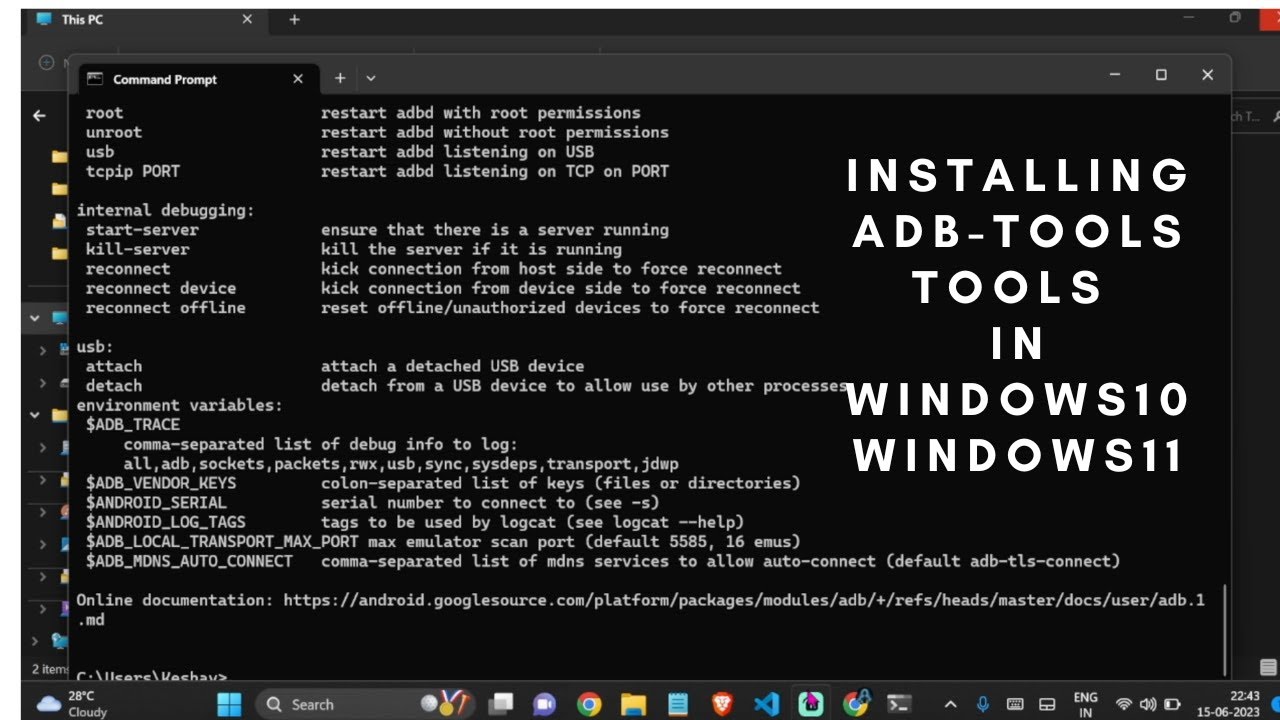Screen dimensions: 1280x720
Task: Close the Command Prompt tab
Action: [x=298, y=79]
